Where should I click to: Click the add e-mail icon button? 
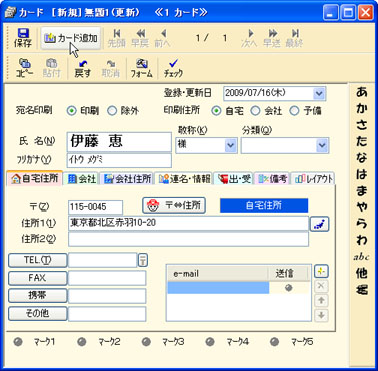[x=321, y=271]
